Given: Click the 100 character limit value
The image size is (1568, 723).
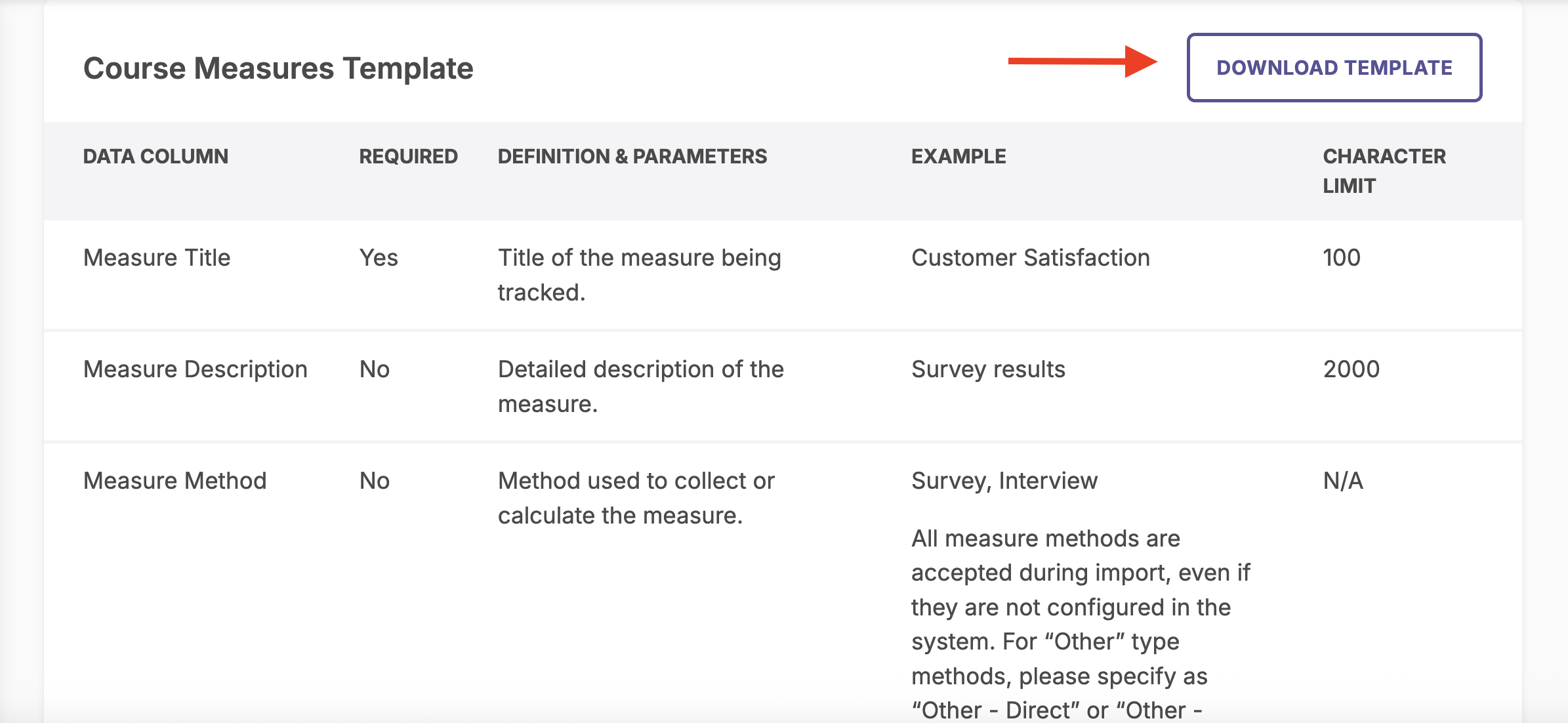Looking at the screenshot, I should pyautogui.click(x=1340, y=258).
